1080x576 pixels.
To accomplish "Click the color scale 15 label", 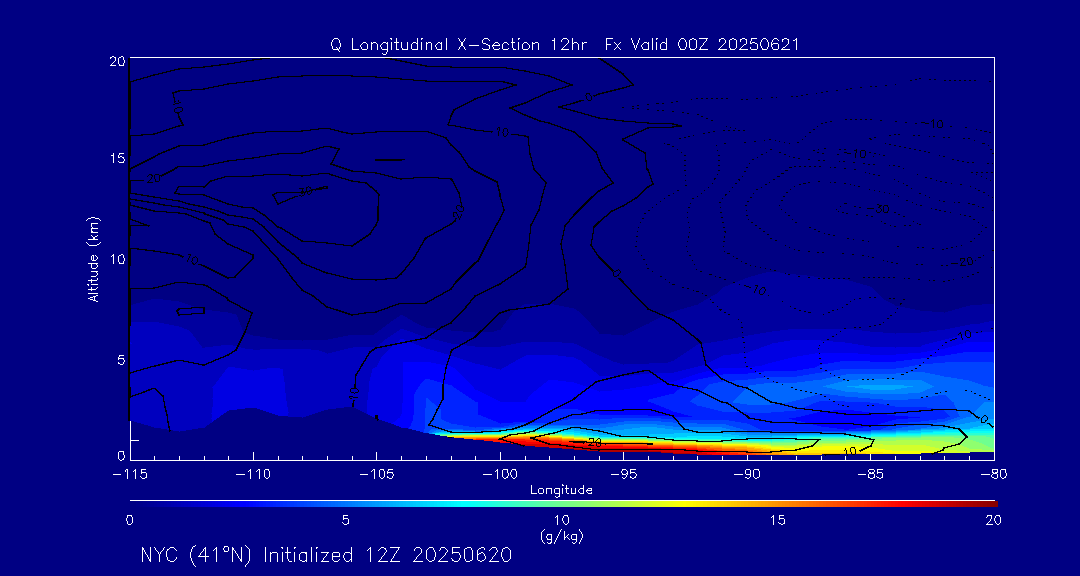I will [778, 520].
